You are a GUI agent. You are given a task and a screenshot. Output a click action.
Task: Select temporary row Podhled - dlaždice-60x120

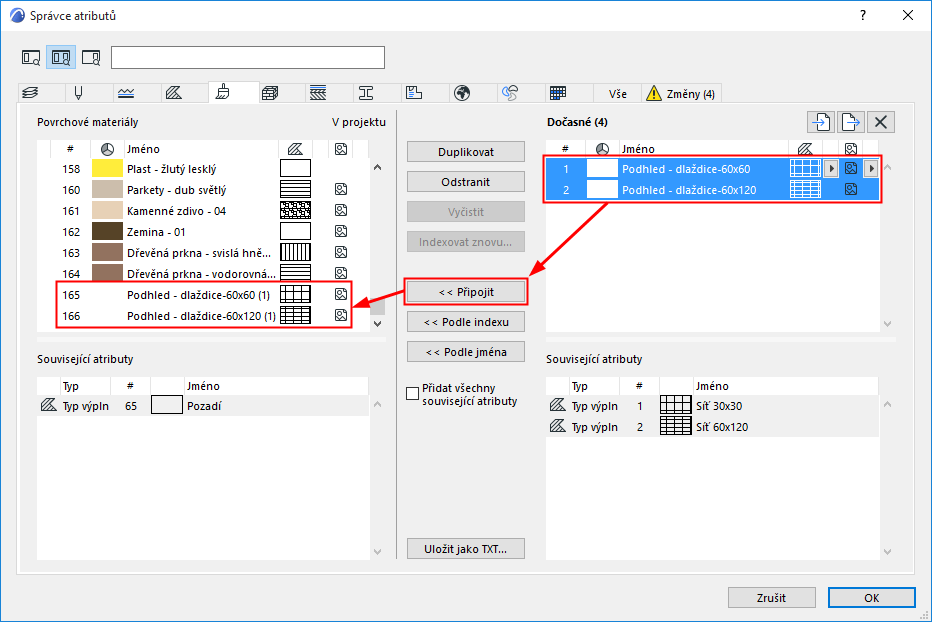click(x=712, y=190)
